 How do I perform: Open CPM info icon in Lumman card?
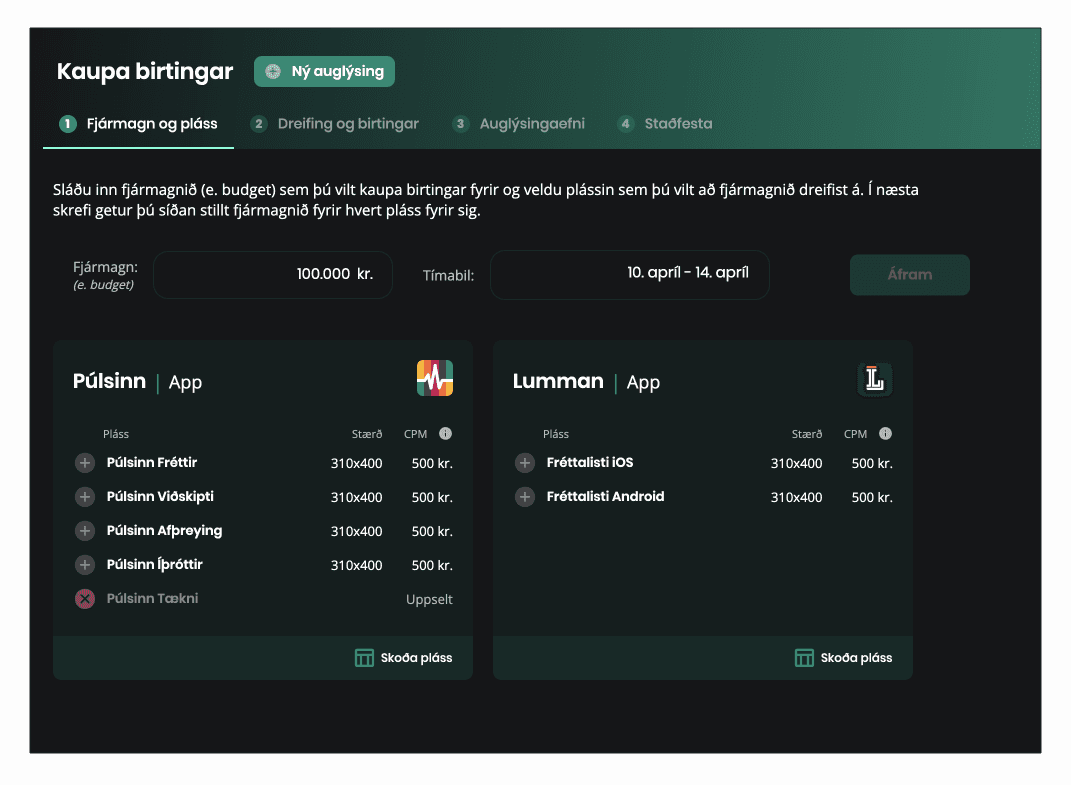coord(885,434)
